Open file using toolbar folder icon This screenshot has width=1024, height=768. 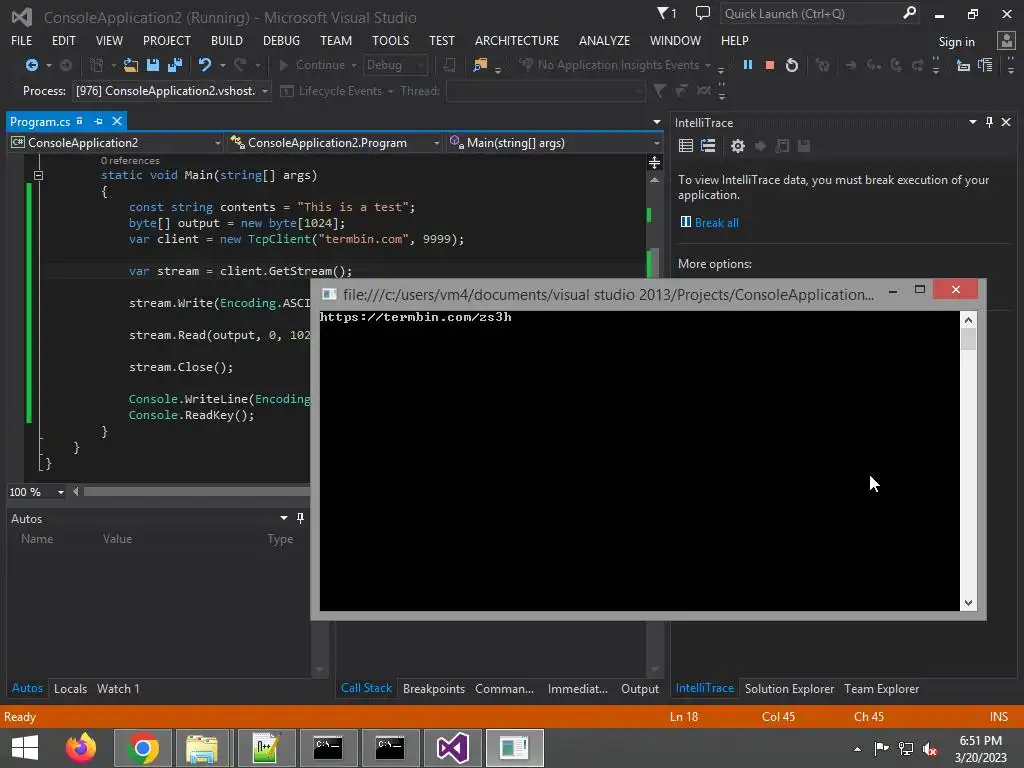coord(131,65)
